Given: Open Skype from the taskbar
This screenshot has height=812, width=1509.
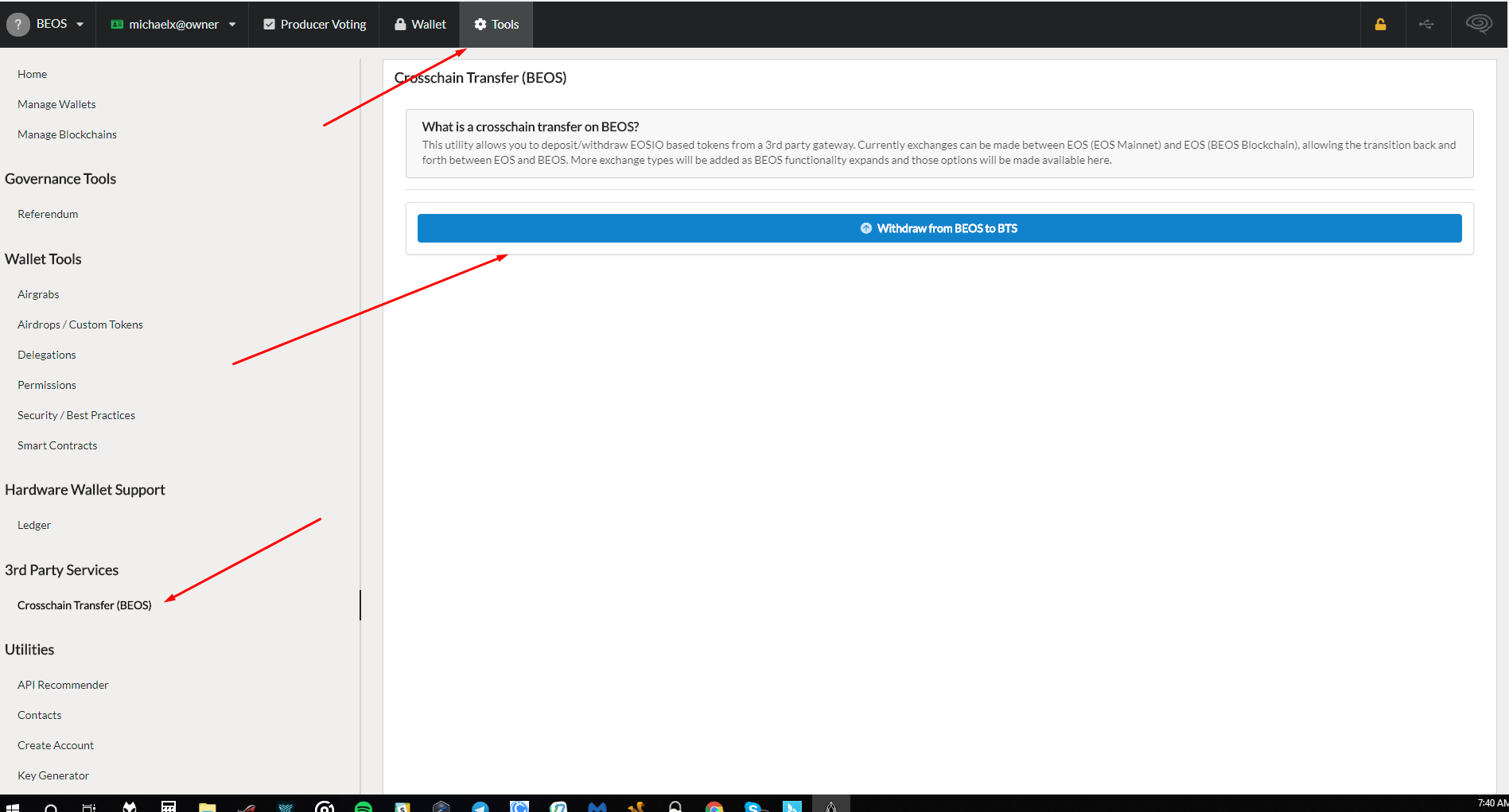Looking at the screenshot, I should coord(753,806).
